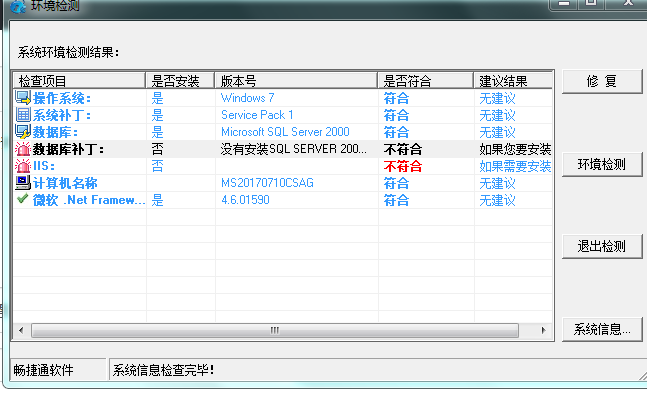
Task: Click the red 不符合 in the IIS row
Action: tap(403, 166)
